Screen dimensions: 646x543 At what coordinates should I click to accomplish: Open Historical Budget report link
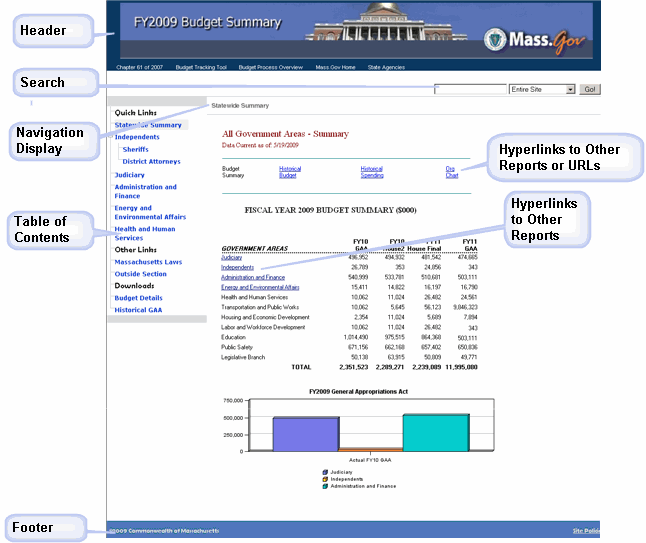(x=290, y=172)
